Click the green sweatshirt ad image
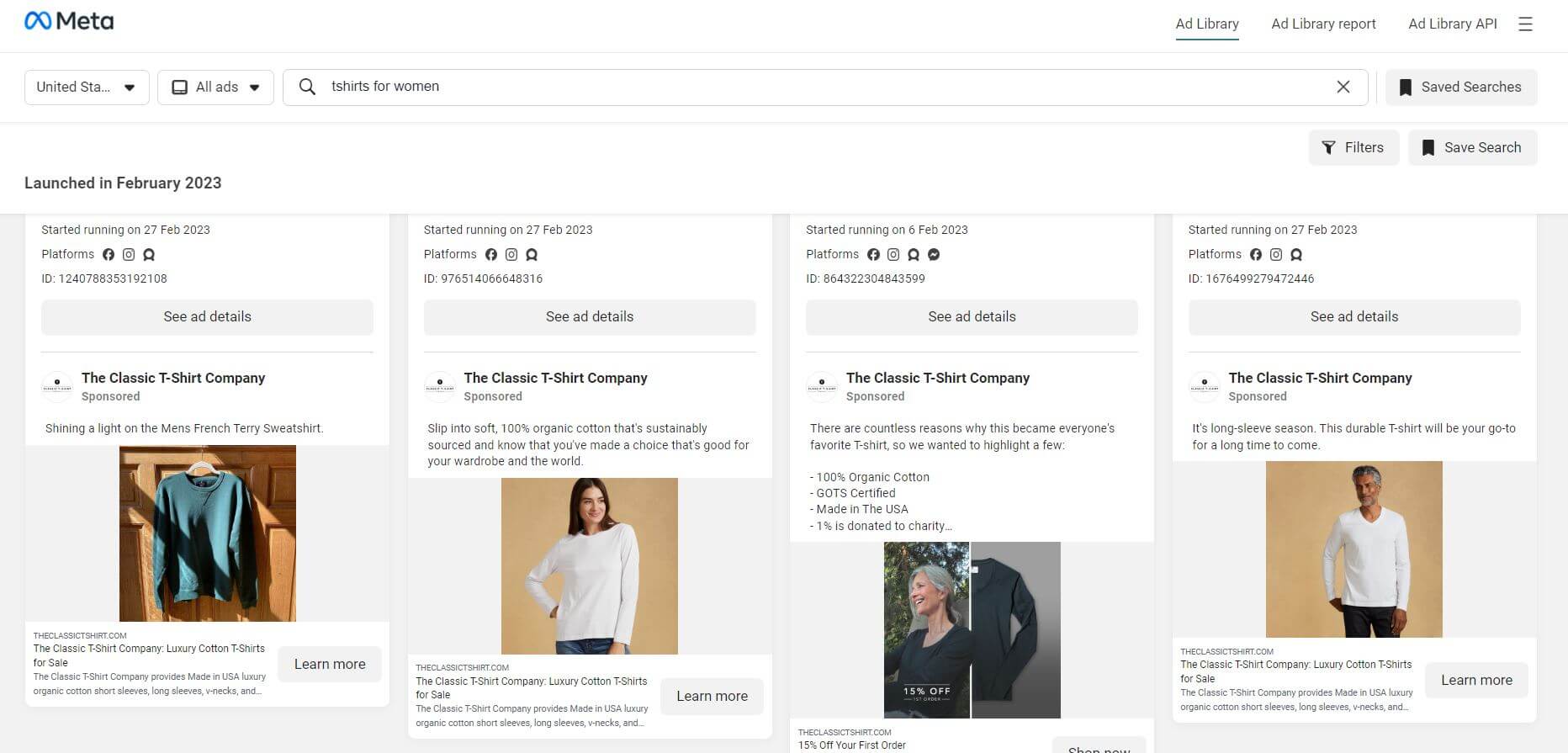 tap(208, 533)
